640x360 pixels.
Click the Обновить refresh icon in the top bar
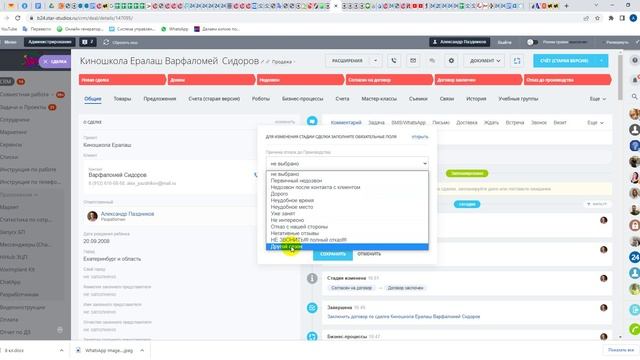coord(106,42)
